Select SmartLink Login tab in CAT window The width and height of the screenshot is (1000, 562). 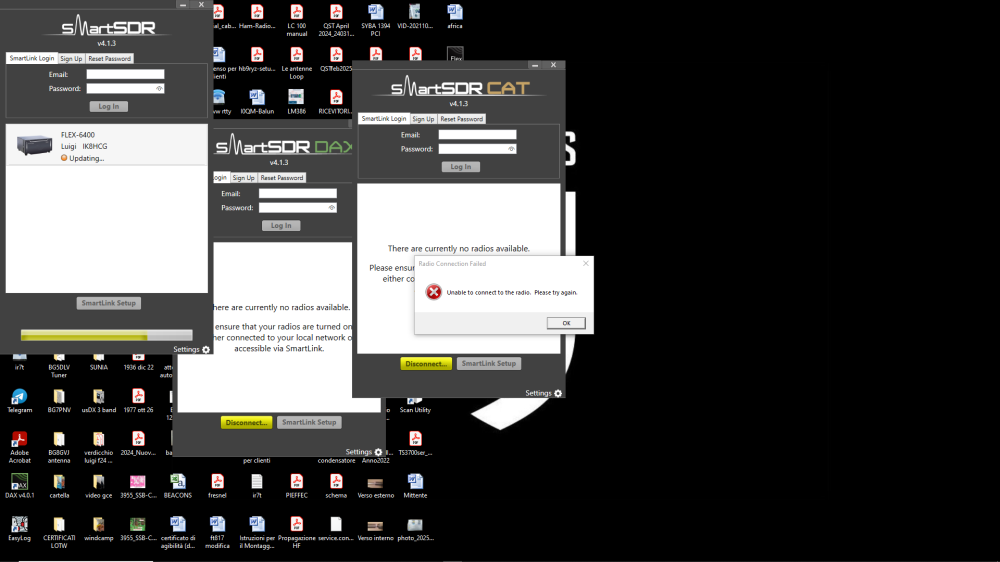coord(384,119)
